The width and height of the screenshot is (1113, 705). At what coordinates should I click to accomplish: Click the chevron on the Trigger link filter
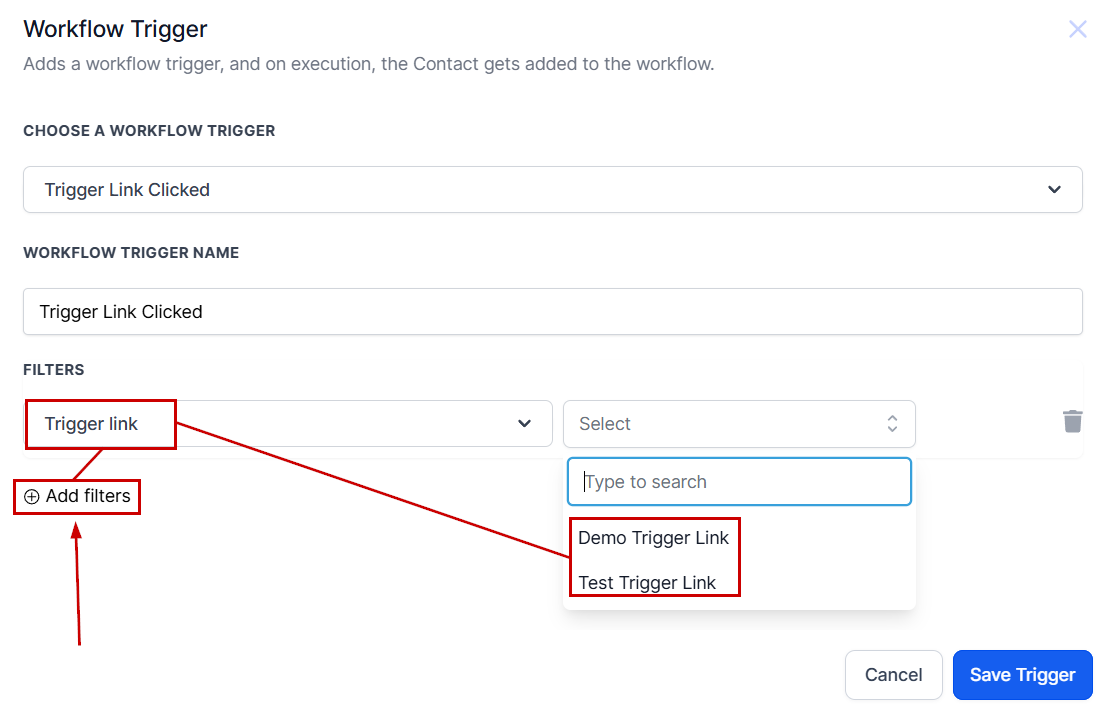(524, 423)
